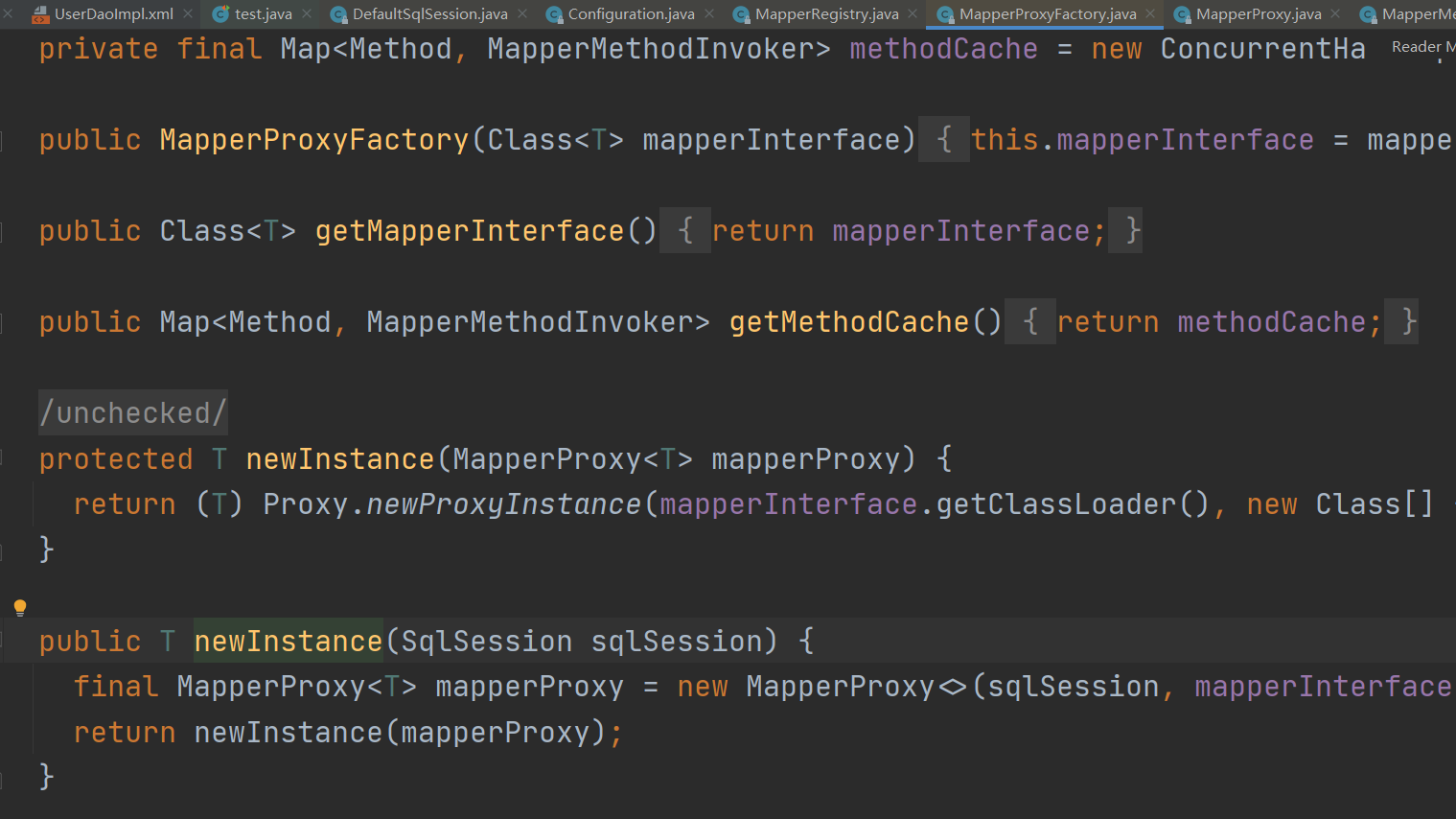
Task: Close the MapperRegistry.java tab
Action: [913, 13]
